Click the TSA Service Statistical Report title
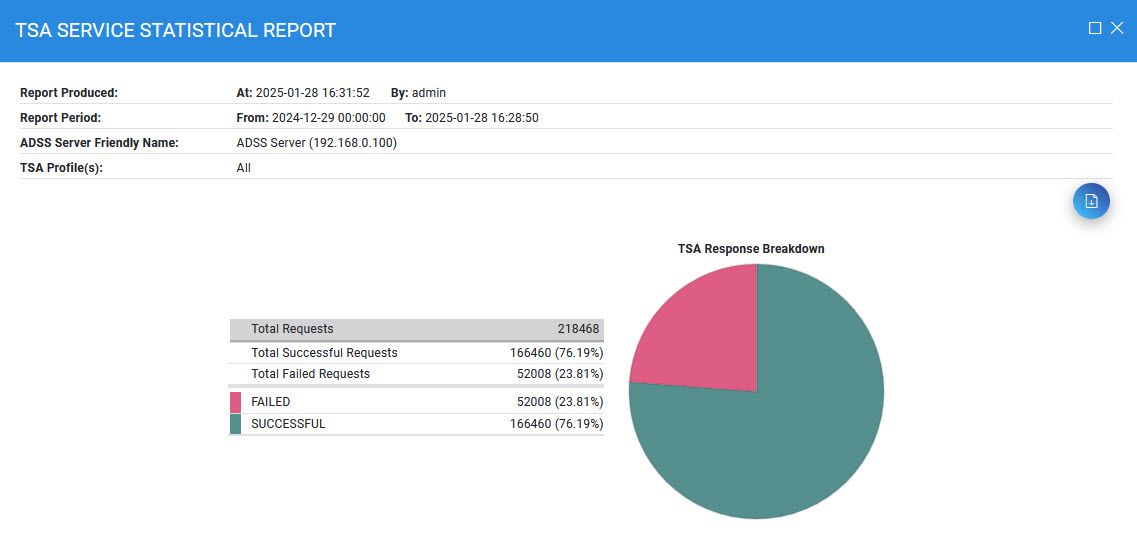The image size is (1137, 548). 176,31
